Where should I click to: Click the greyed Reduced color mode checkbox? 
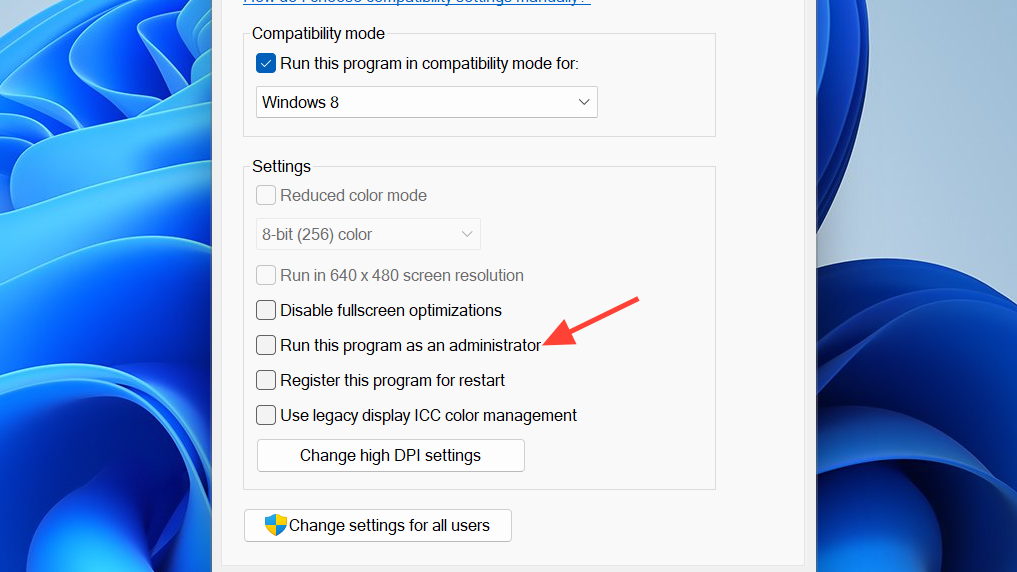point(266,196)
